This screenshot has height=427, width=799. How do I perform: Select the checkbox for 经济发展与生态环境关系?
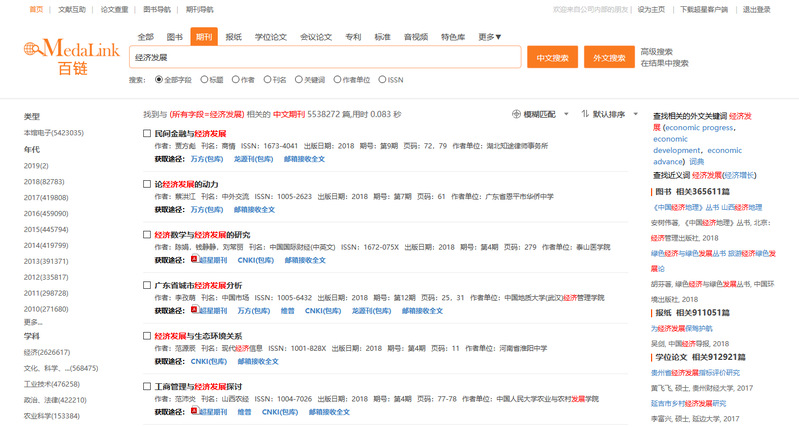point(147,336)
